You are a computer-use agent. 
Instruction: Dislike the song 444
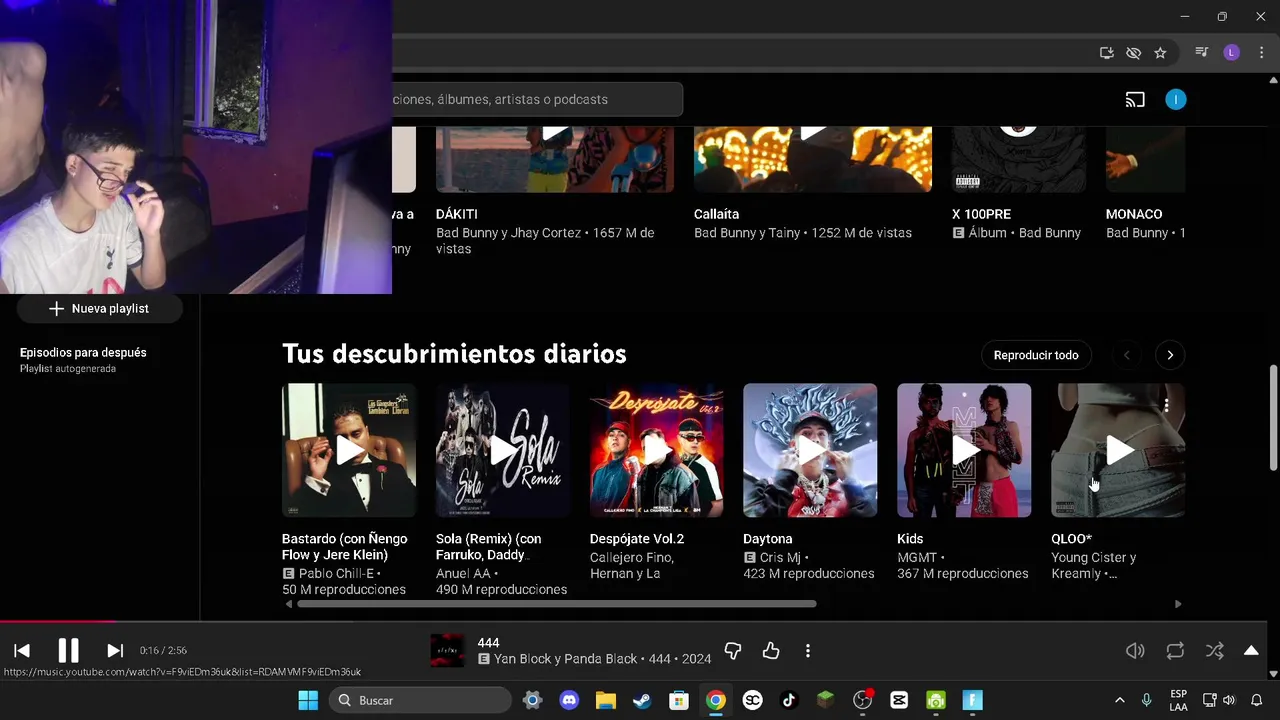click(733, 651)
